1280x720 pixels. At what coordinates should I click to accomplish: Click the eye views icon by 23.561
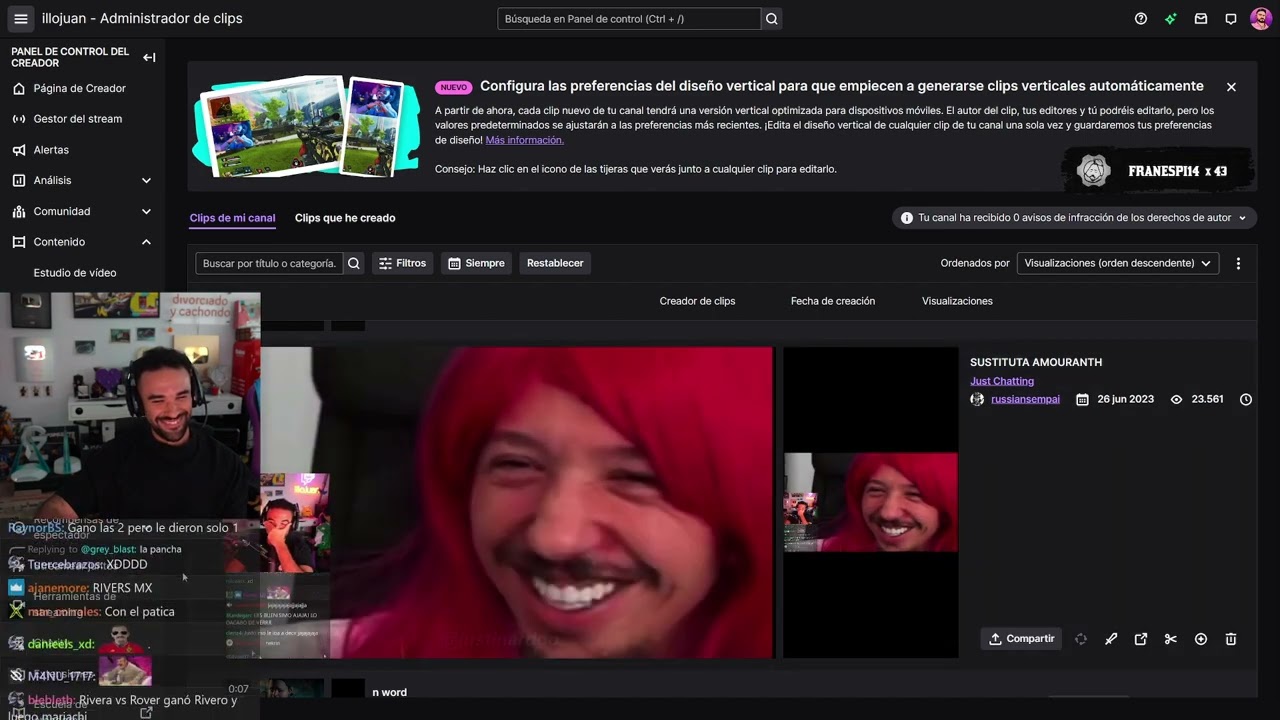pyautogui.click(x=1176, y=399)
